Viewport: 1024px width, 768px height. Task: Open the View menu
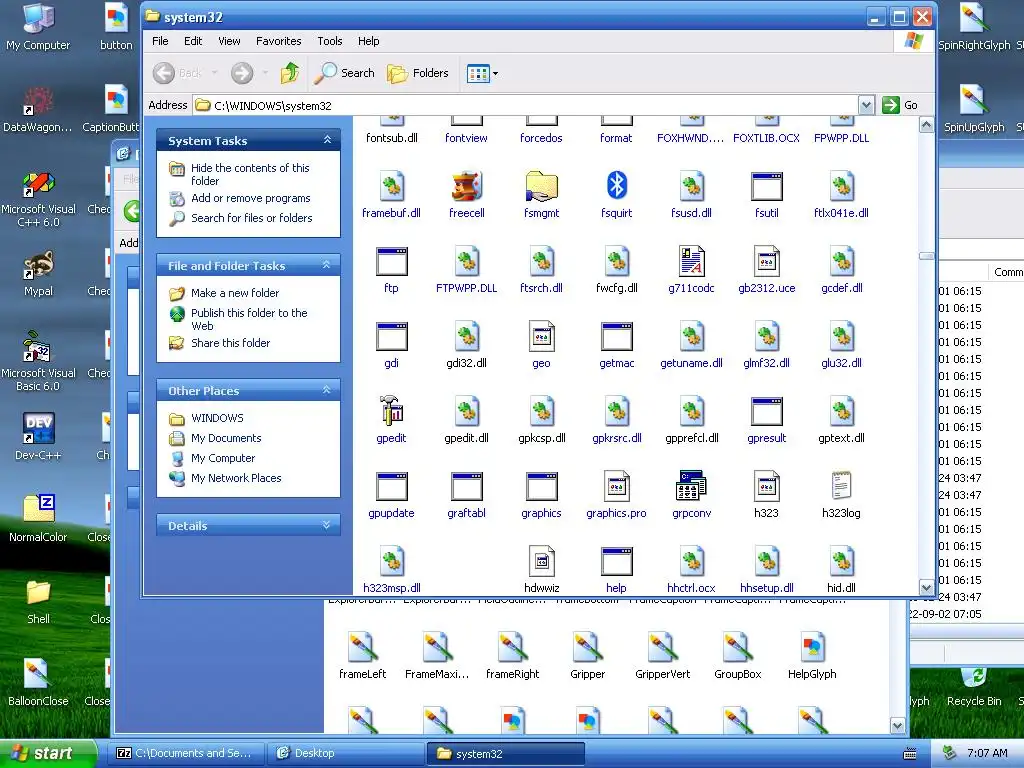coord(229,41)
